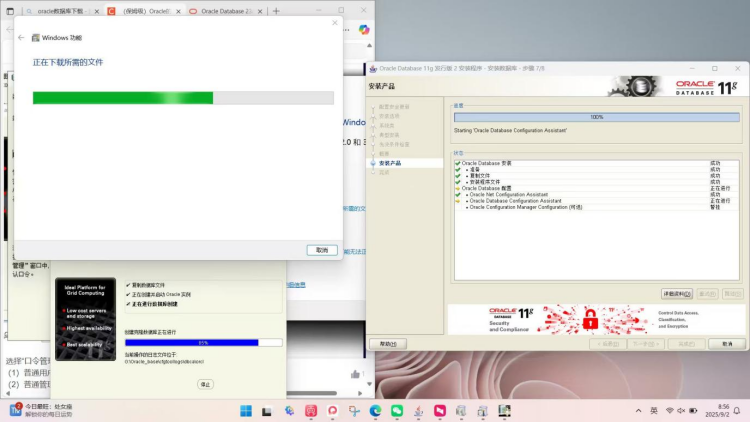The width and height of the screenshot is (751, 422).
Task: Select the 'Oracle Database 安装' status row
Action: click(596, 163)
